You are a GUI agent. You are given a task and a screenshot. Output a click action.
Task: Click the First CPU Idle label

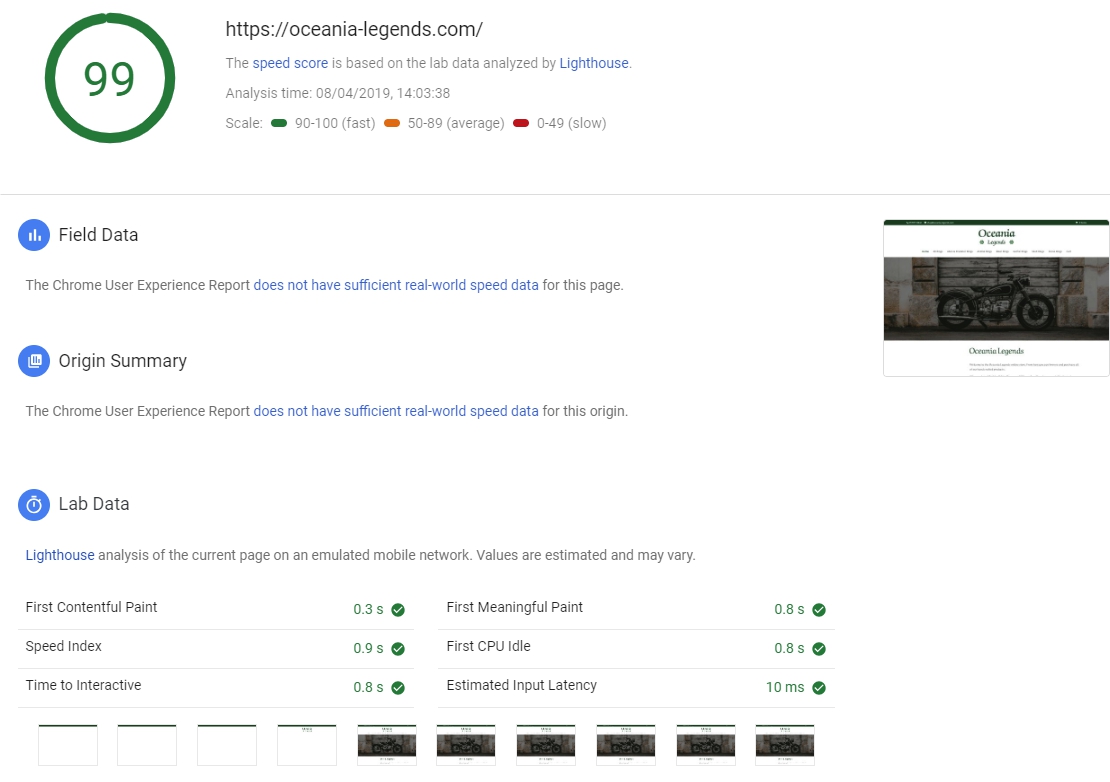tap(488, 646)
